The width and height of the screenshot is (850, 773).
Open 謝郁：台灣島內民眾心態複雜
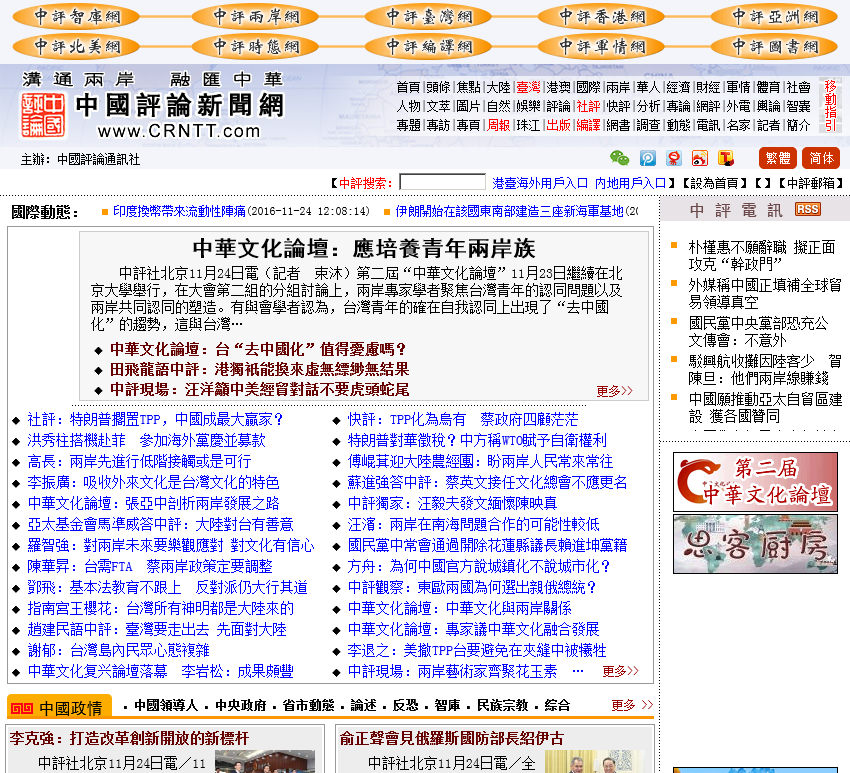click(x=118, y=650)
